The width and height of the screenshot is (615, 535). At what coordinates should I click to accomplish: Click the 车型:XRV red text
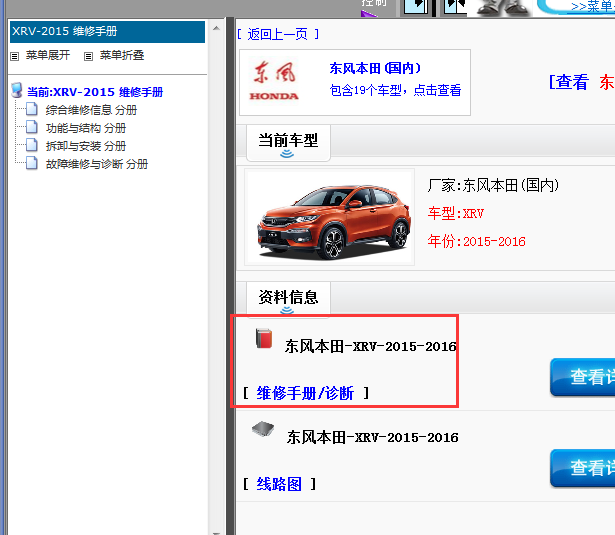pos(456,213)
